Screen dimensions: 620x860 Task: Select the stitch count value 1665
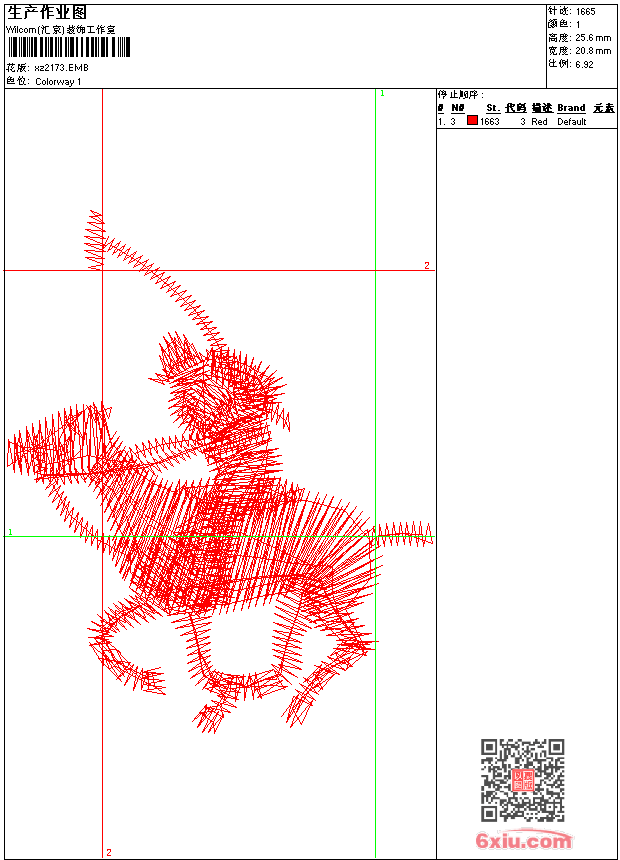click(585, 12)
